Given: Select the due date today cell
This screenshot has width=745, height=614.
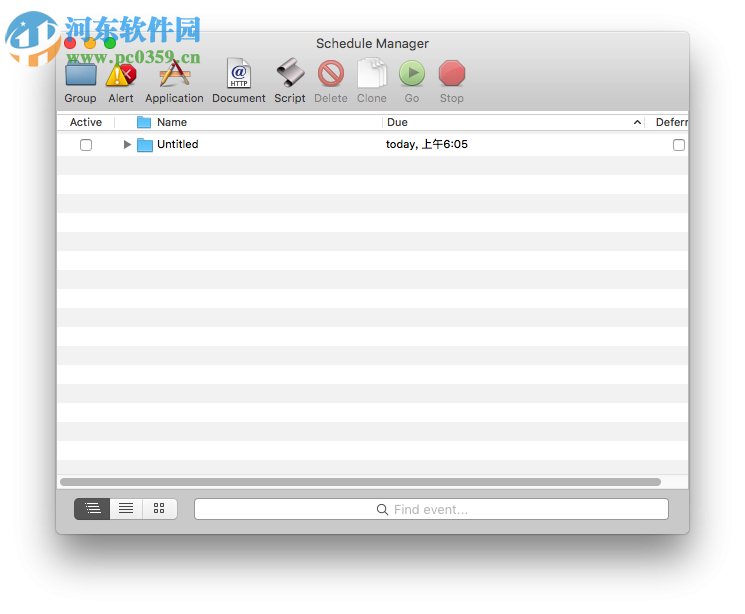Looking at the screenshot, I should pos(427,144).
